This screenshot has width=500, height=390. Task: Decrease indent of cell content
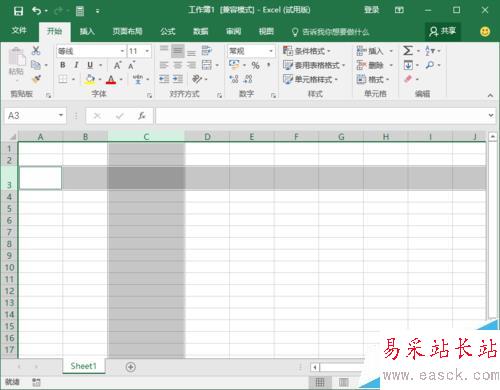click(x=164, y=79)
